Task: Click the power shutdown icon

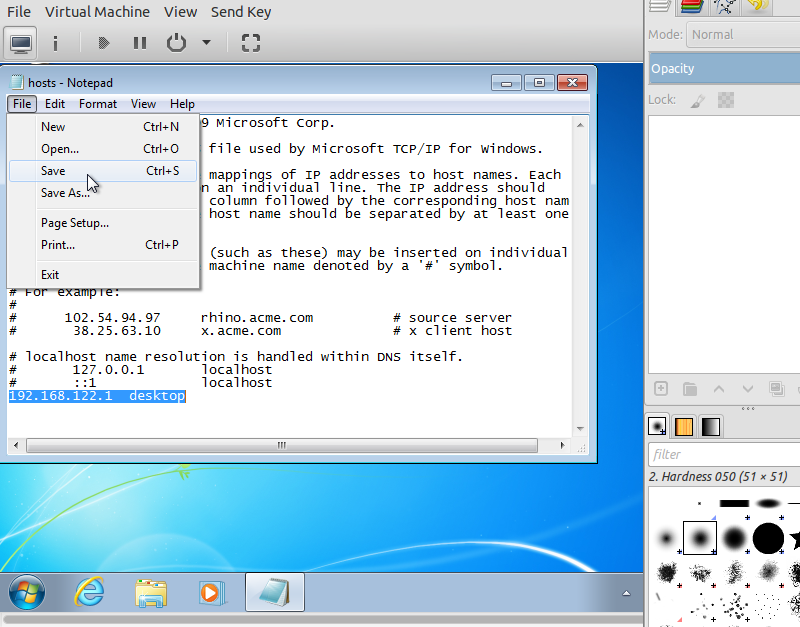Action: click(x=176, y=43)
